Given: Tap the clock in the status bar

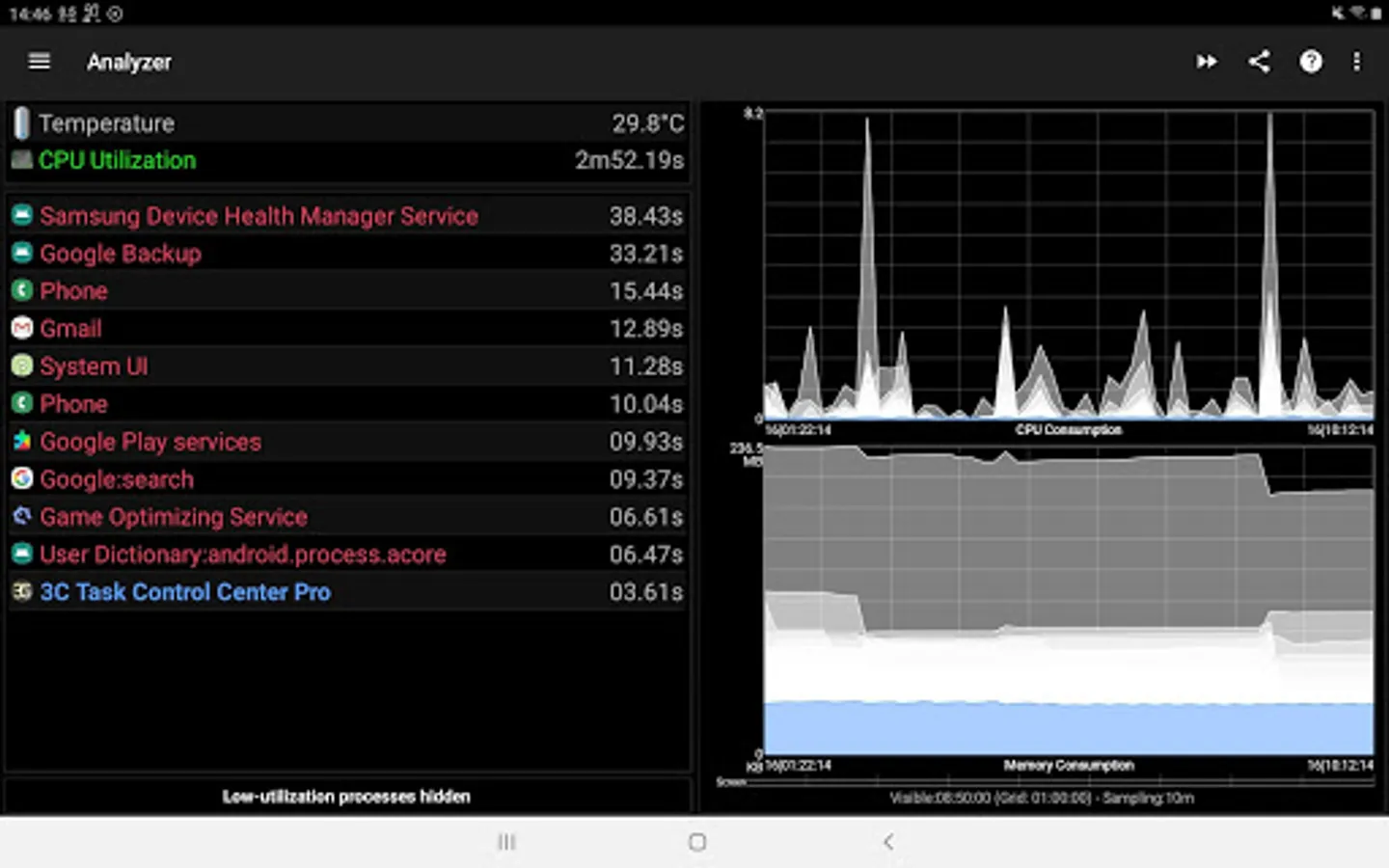Looking at the screenshot, I should pyautogui.click(x=30, y=14).
